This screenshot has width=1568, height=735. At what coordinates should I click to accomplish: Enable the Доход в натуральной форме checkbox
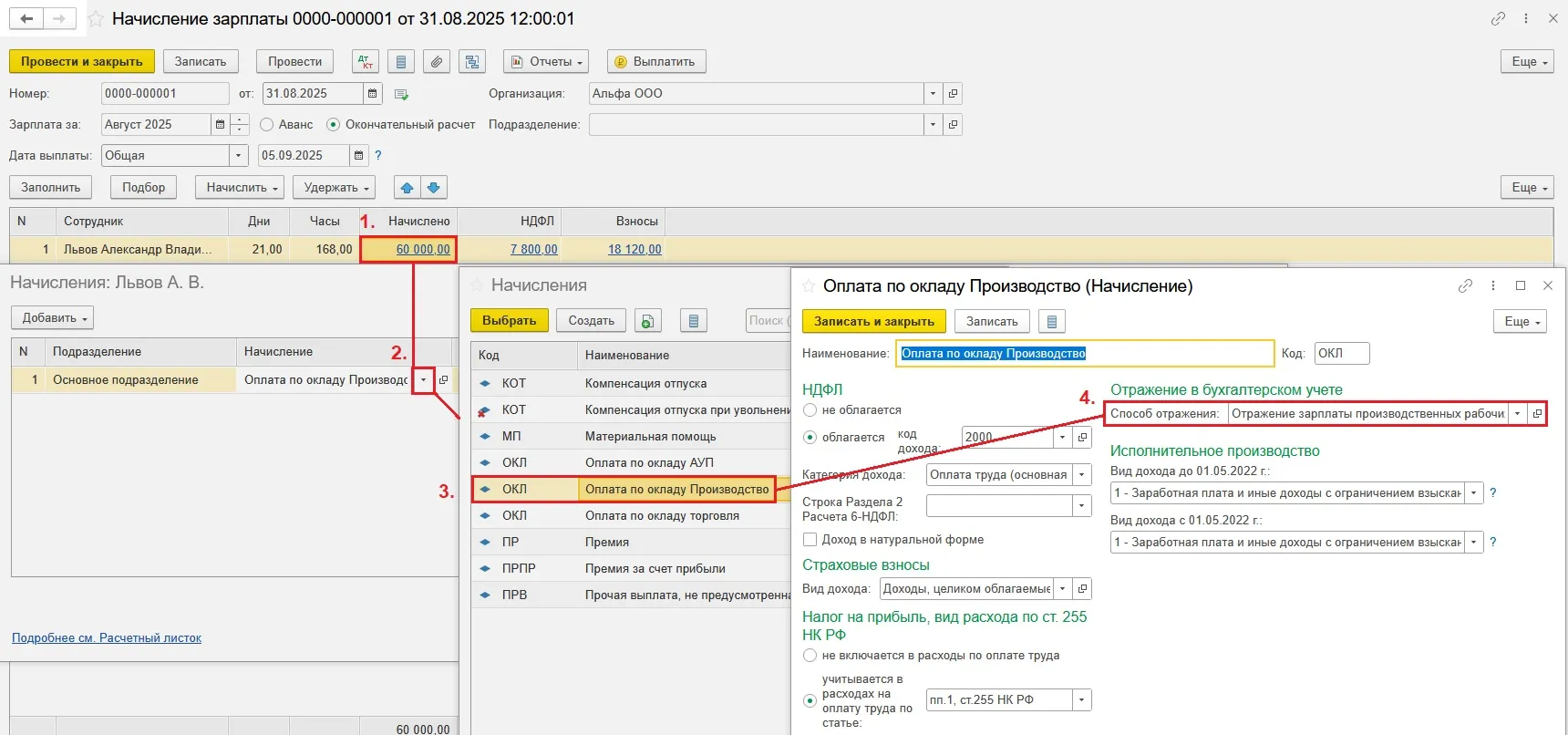(x=810, y=540)
